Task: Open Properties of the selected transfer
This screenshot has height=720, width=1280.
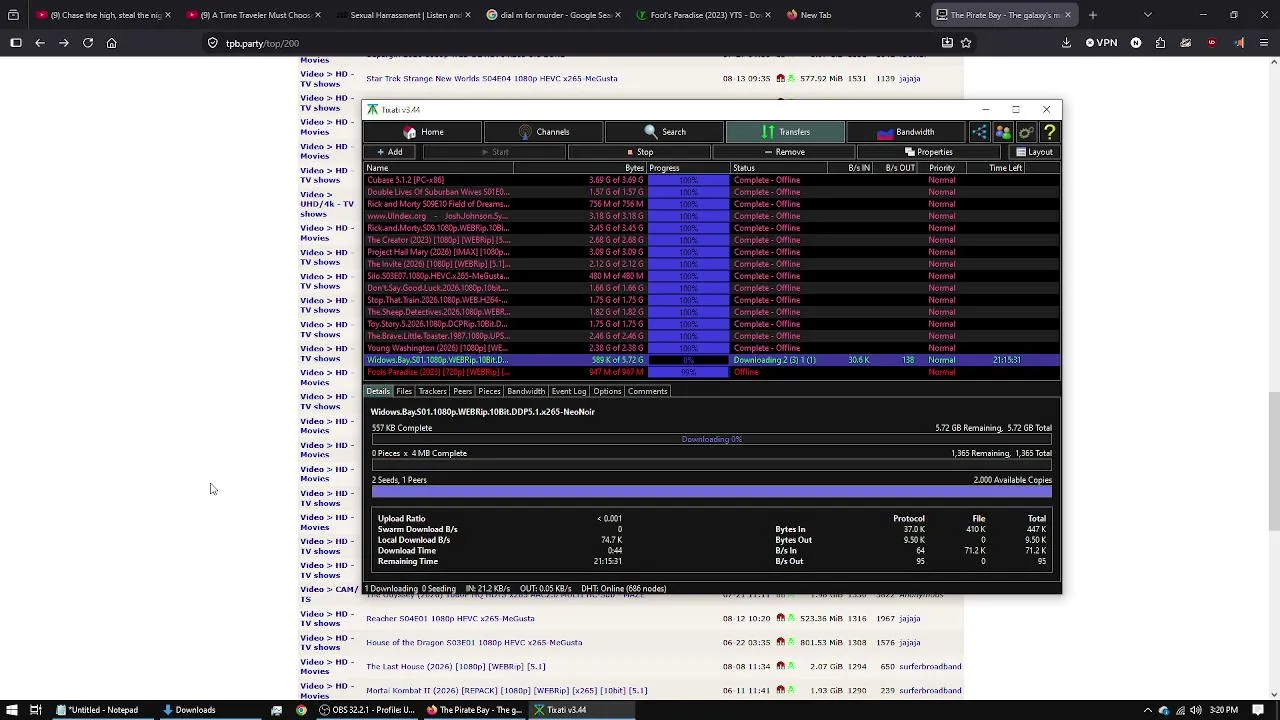Action: point(929,152)
